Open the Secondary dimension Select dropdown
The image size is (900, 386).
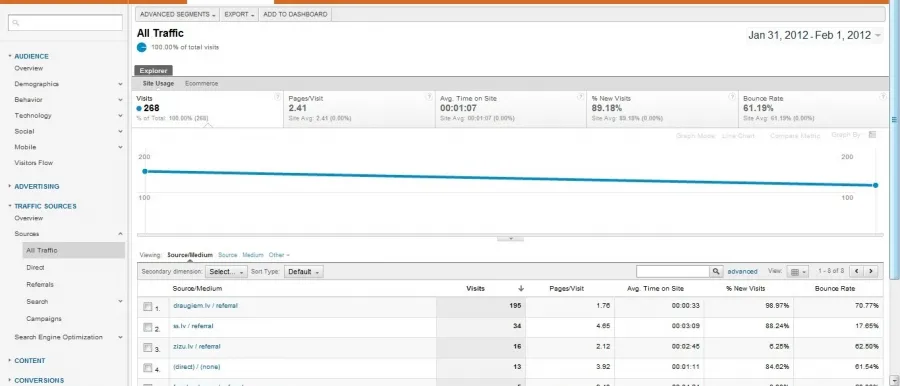226,272
